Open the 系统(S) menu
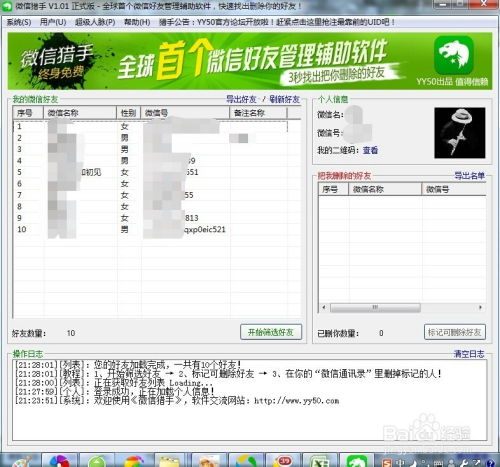 point(19,22)
